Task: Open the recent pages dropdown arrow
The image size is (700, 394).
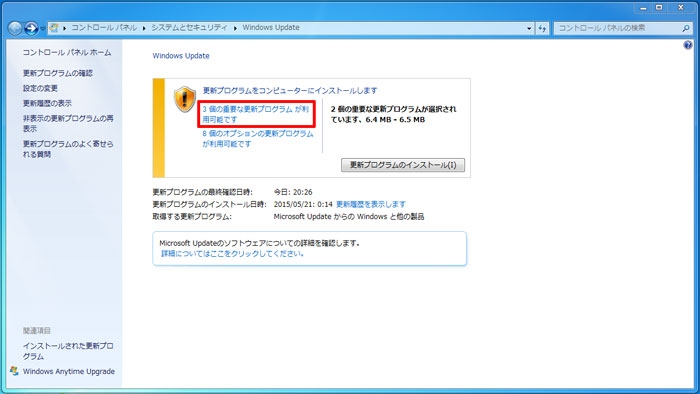Action: click(43, 29)
